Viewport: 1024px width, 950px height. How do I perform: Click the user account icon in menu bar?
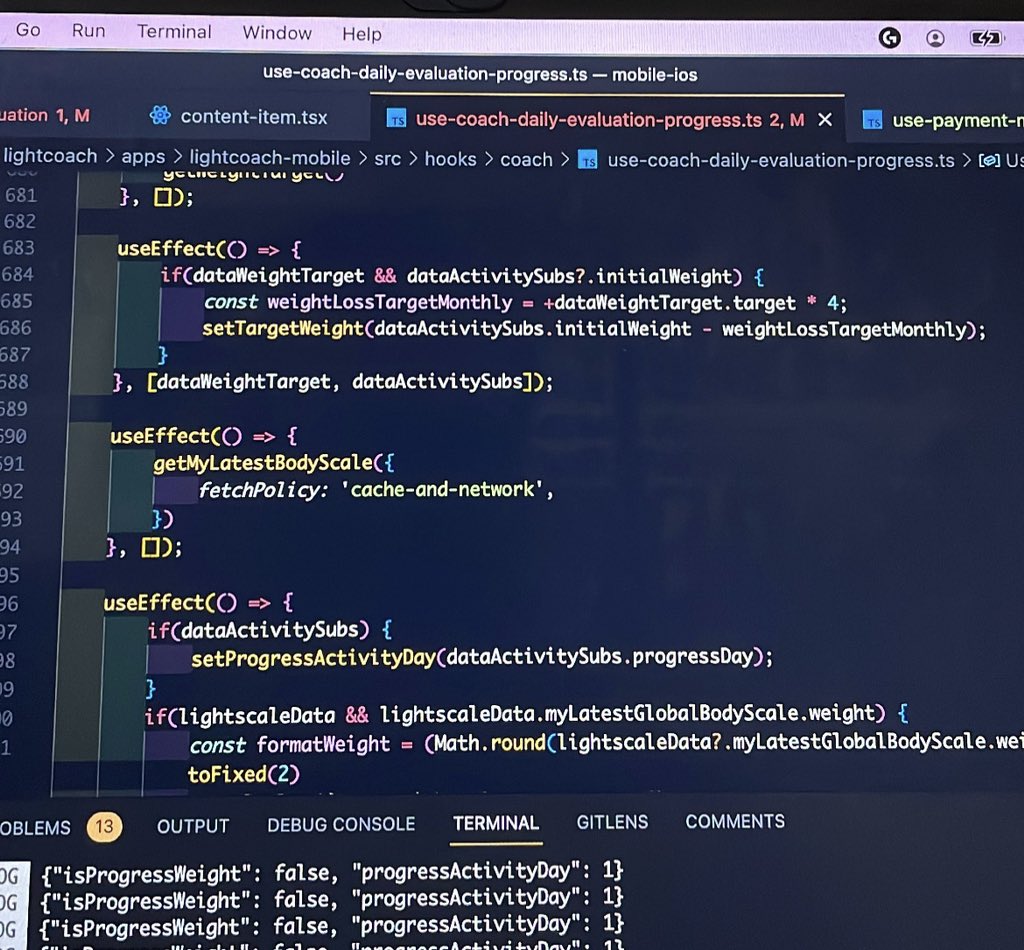tap(935, 39)
